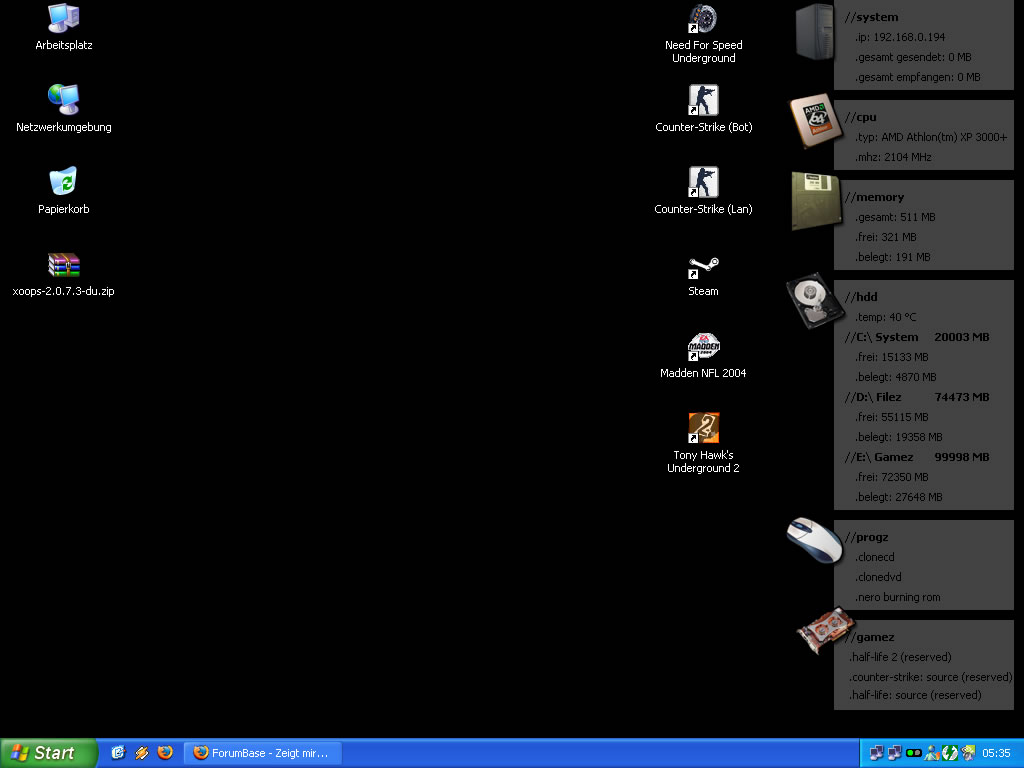The width and height of the screenshot is (1024, 768).
Task: Click the .frei: 15133 MB line
Action: [891, 357]
